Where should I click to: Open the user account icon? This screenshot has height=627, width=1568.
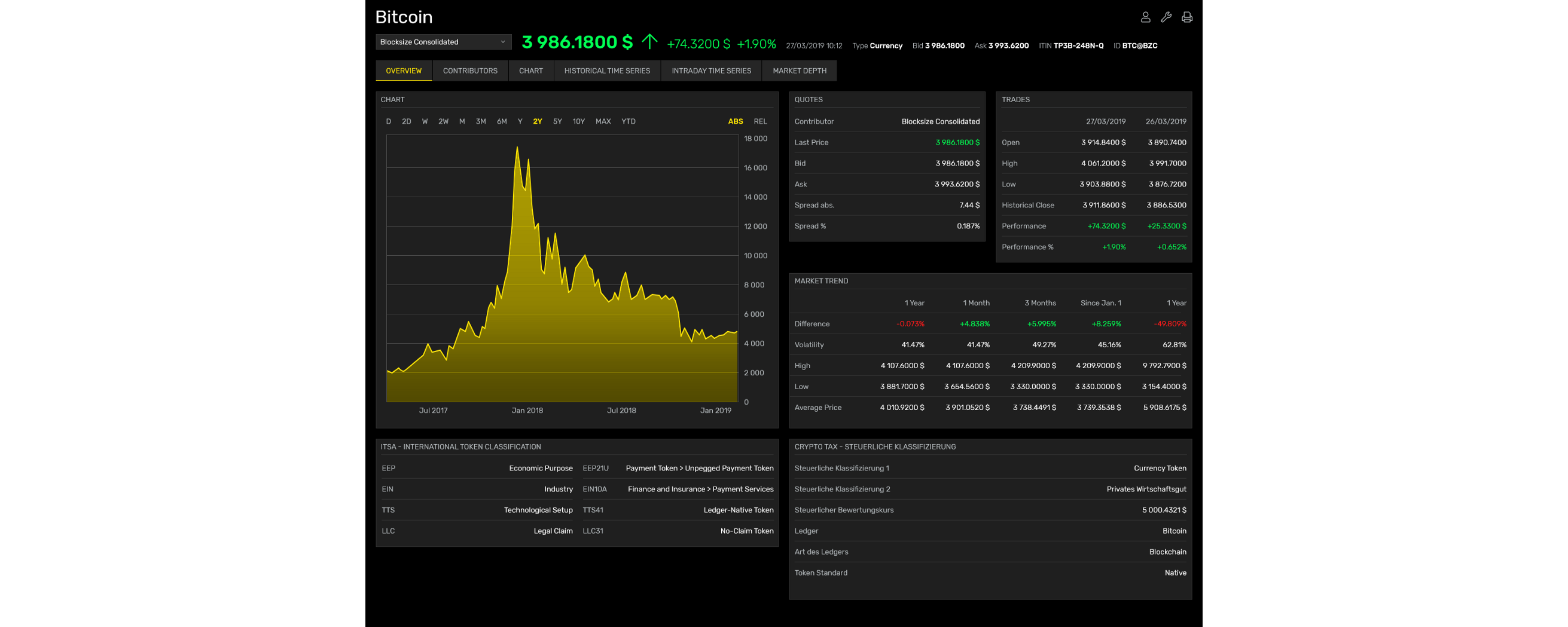1145,17
